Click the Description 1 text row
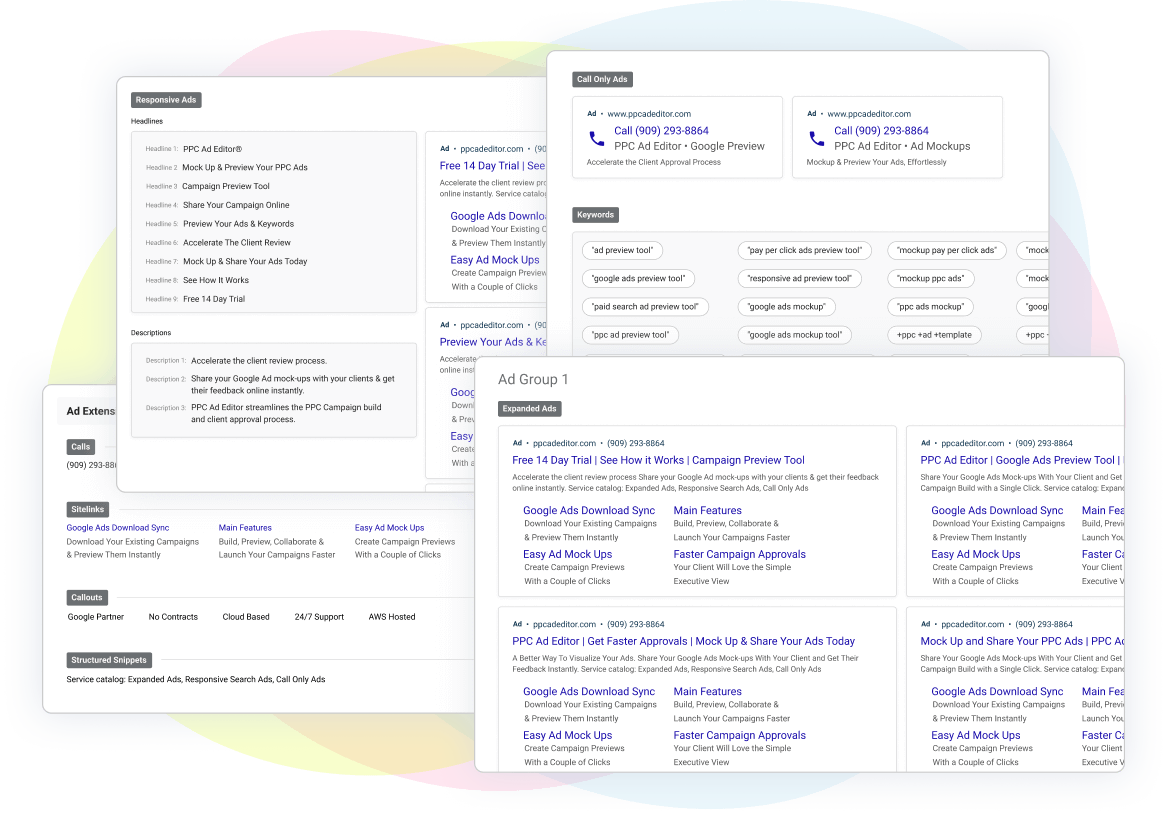This screenshot has width=1168, height=815. click(x=259, y=361)
